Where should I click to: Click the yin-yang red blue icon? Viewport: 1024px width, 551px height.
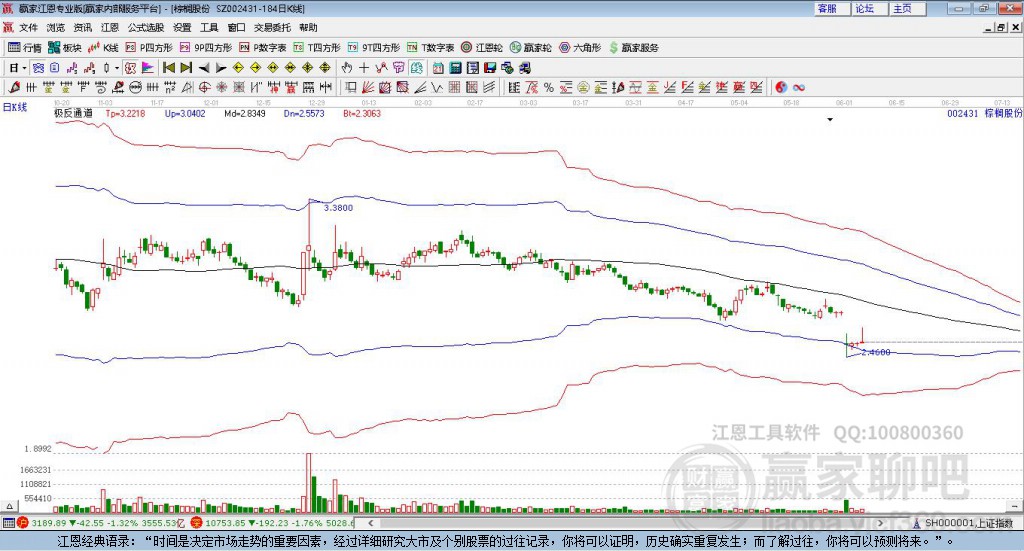pos(781,87)
